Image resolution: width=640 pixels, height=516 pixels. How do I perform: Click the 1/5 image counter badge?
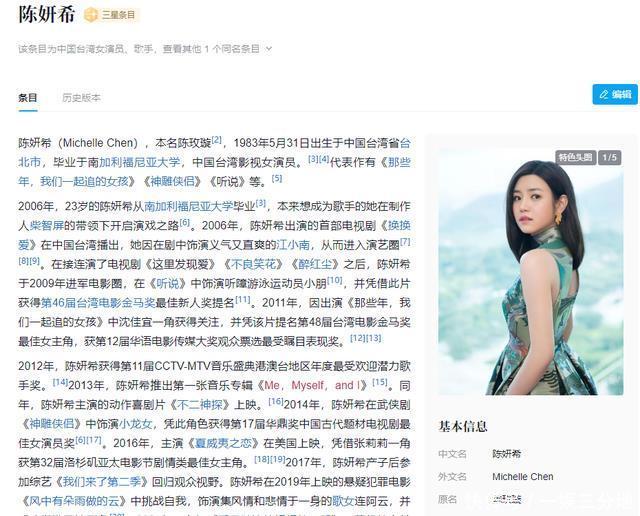[x=610, y=157]
